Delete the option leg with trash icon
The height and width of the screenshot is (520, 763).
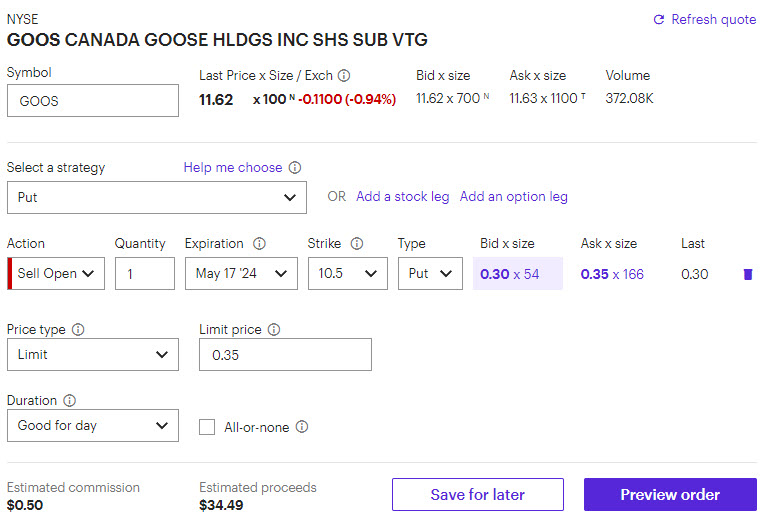tap(747, 274)
